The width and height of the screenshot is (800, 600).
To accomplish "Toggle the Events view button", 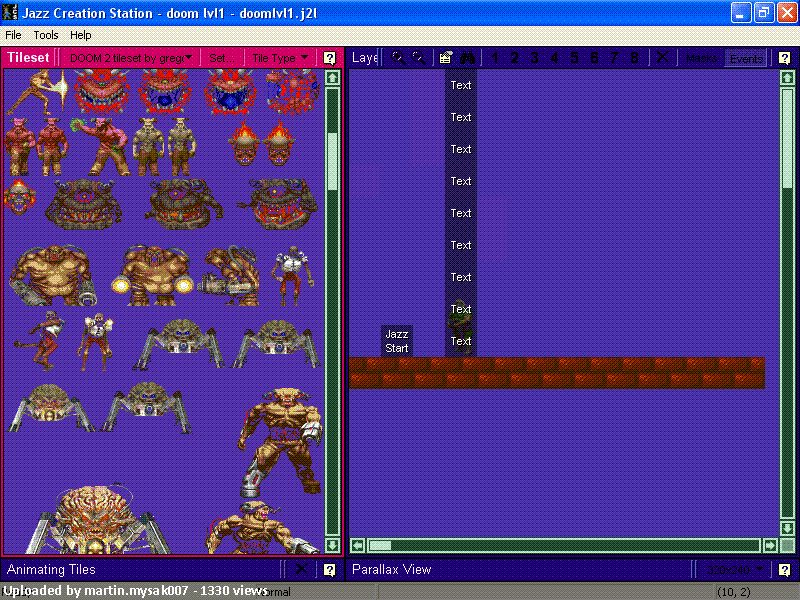I will pyautogui.click(x=746, y=59).
